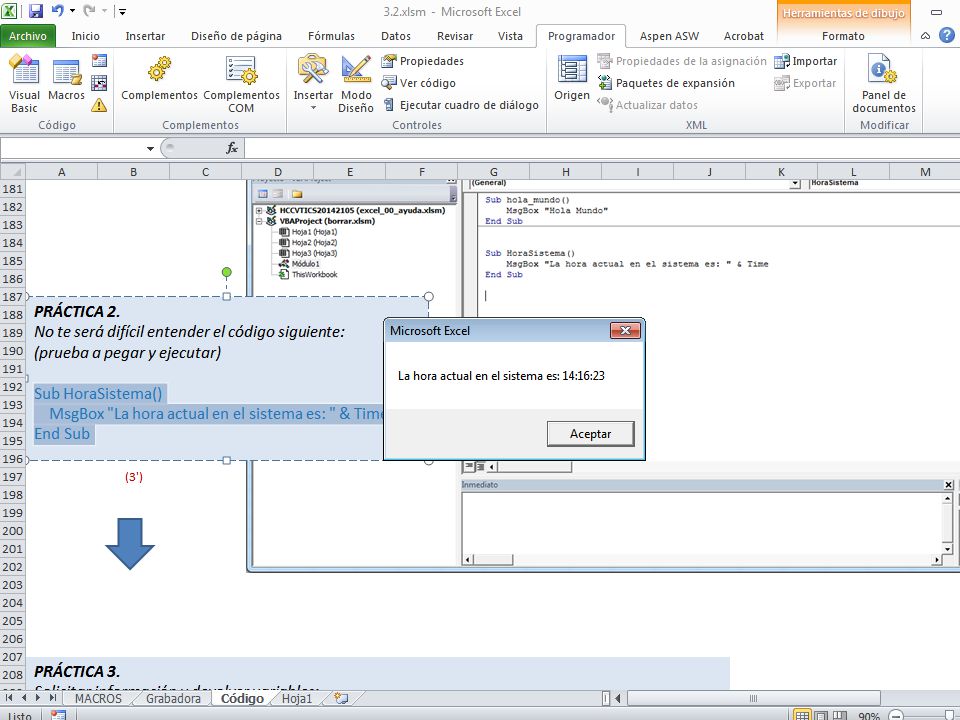Image resolution: width=960 pixels, height=720 pixels.
Task: Switch to the Vista tab
Action: point(510,36)
